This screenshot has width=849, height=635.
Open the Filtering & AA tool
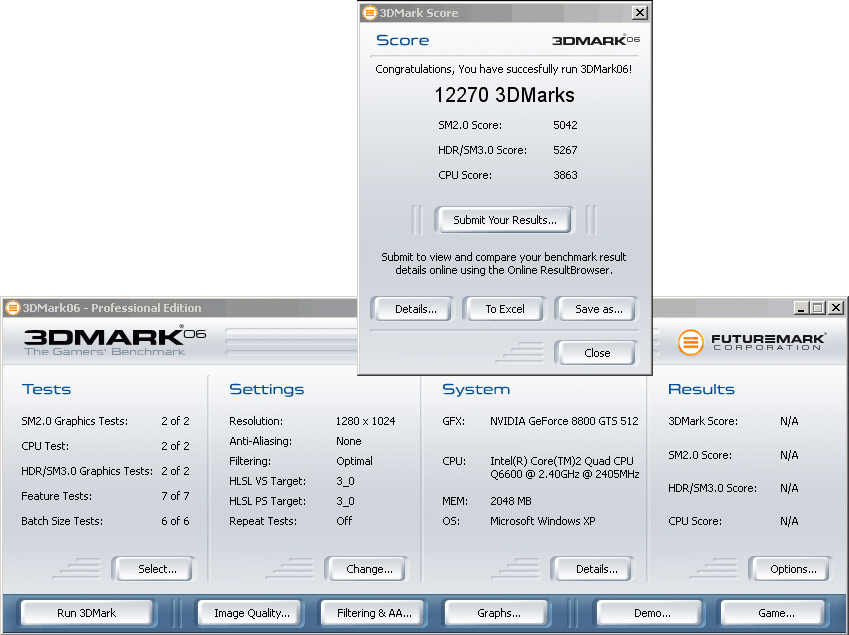pos(374,613)
